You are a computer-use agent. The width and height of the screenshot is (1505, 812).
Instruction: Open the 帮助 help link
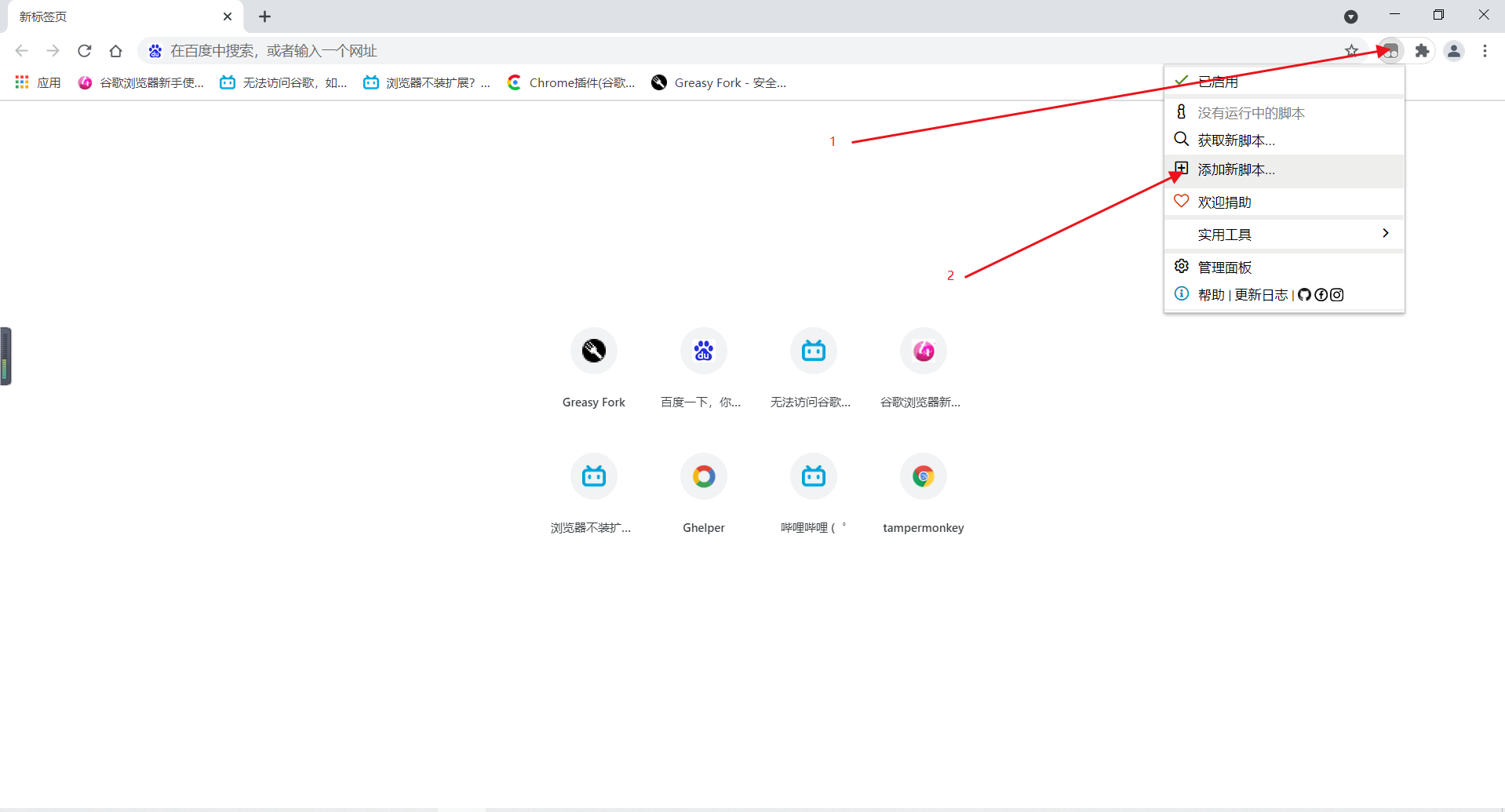coord(1211,295)
